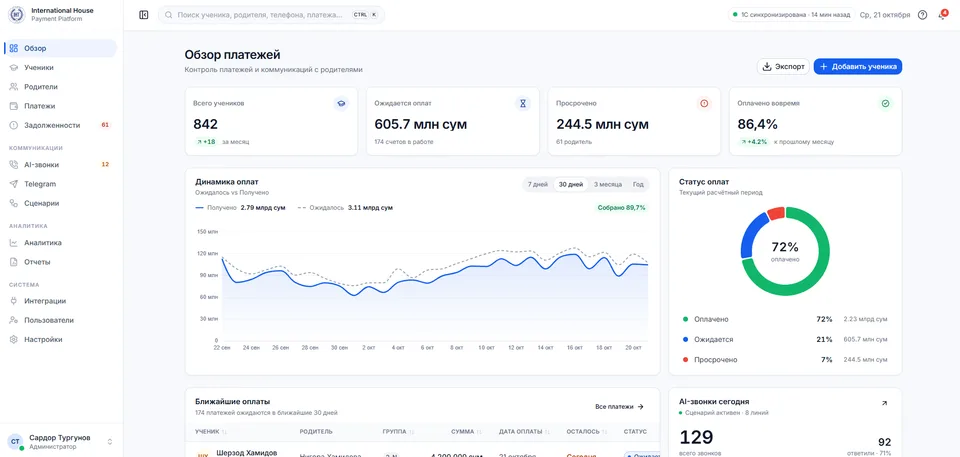Click the Оплачено 72% legend row

(x=785, y=319)
